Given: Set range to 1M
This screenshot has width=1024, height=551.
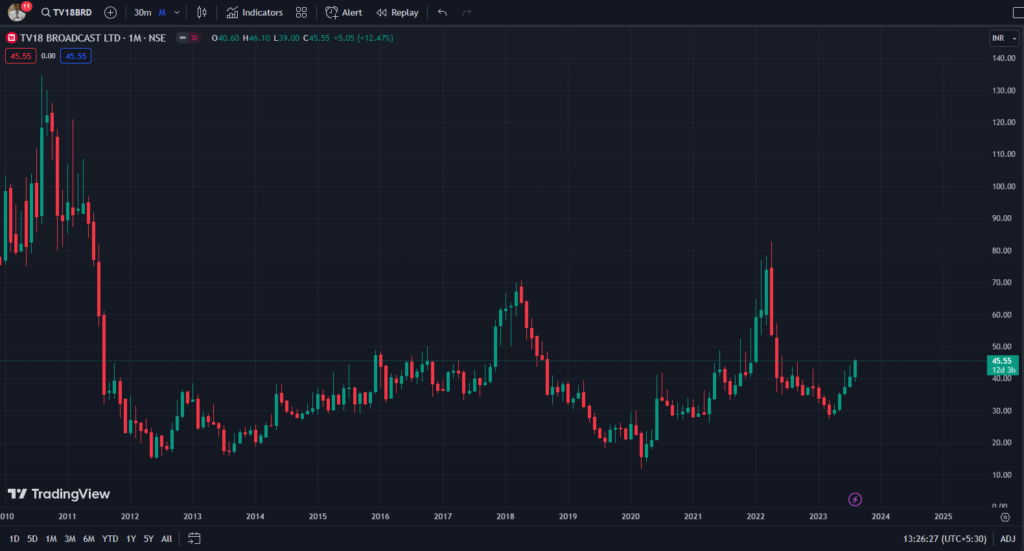Looking at the screenshot, I should (51, 539).
